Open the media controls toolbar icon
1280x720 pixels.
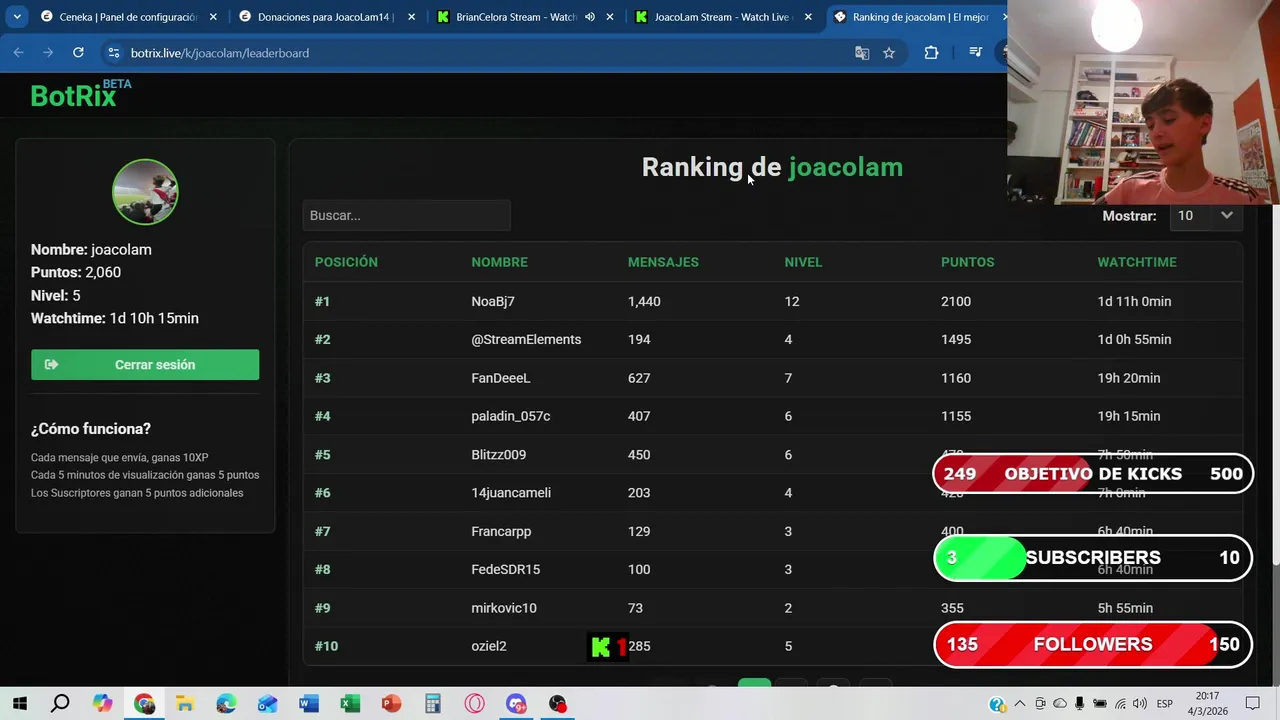976,53
